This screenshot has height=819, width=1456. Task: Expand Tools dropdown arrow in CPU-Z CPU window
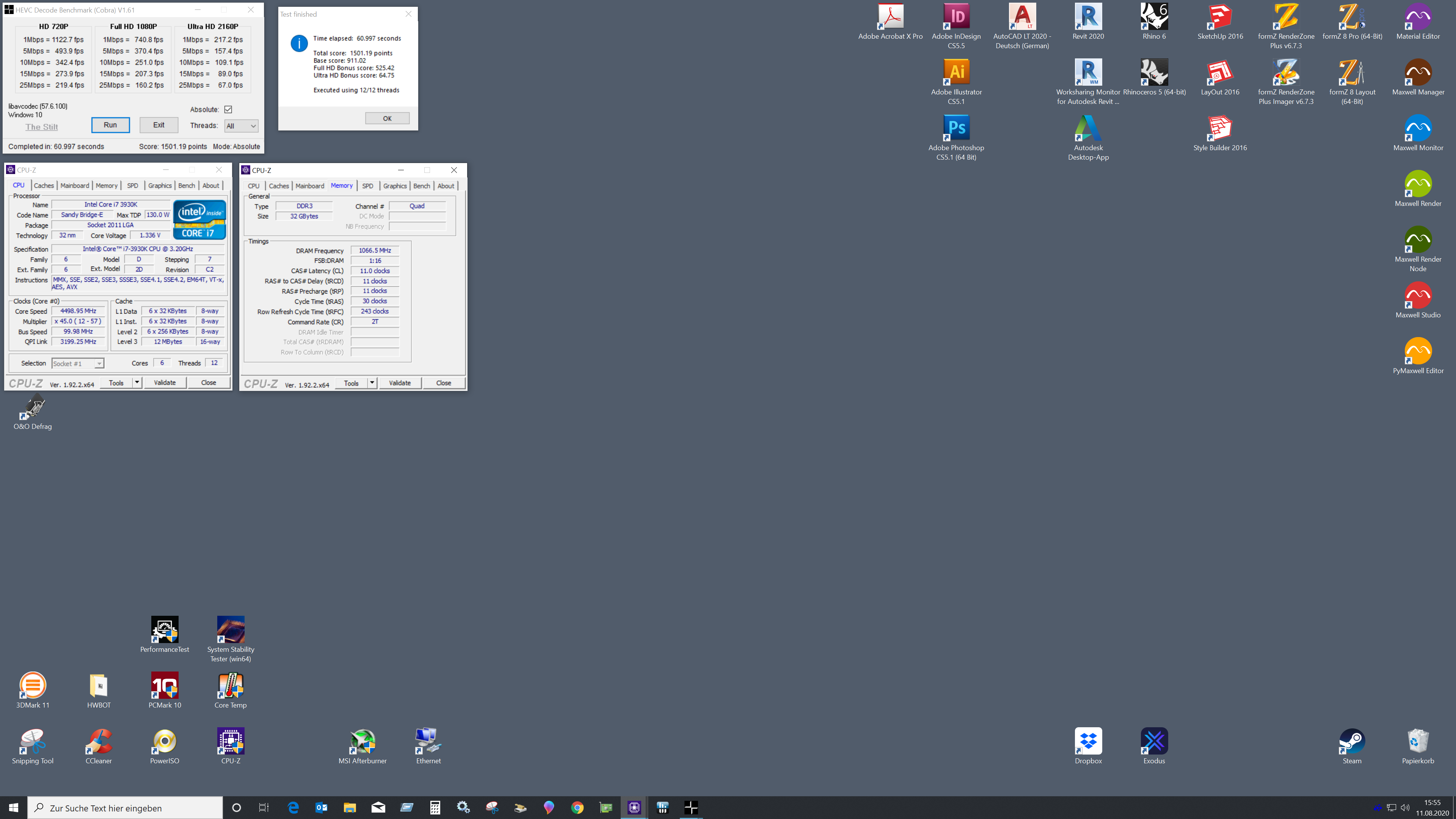137,383
